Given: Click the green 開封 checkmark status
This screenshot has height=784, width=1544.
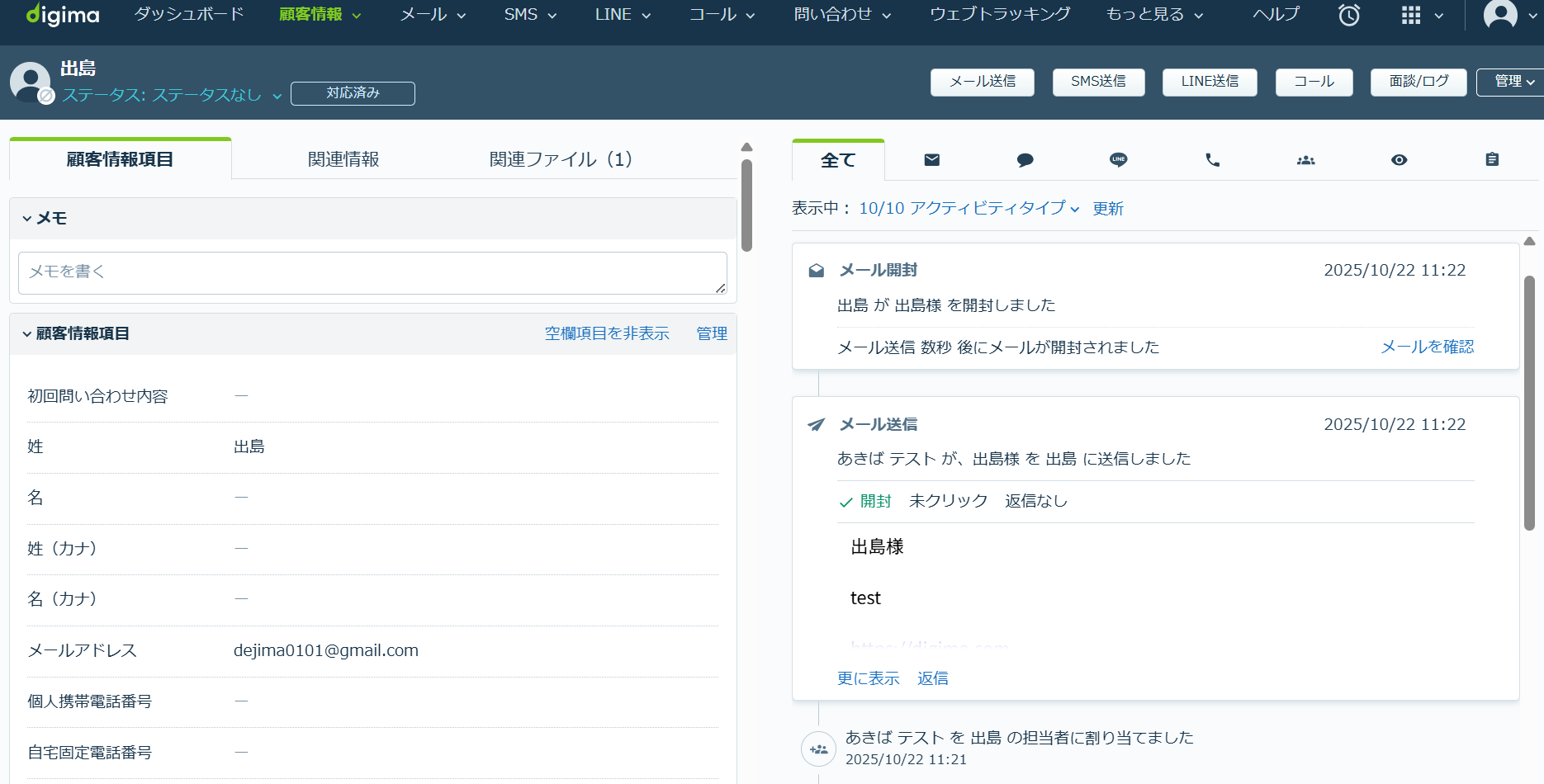Looking at the screenshot, I should coord(865,501).
